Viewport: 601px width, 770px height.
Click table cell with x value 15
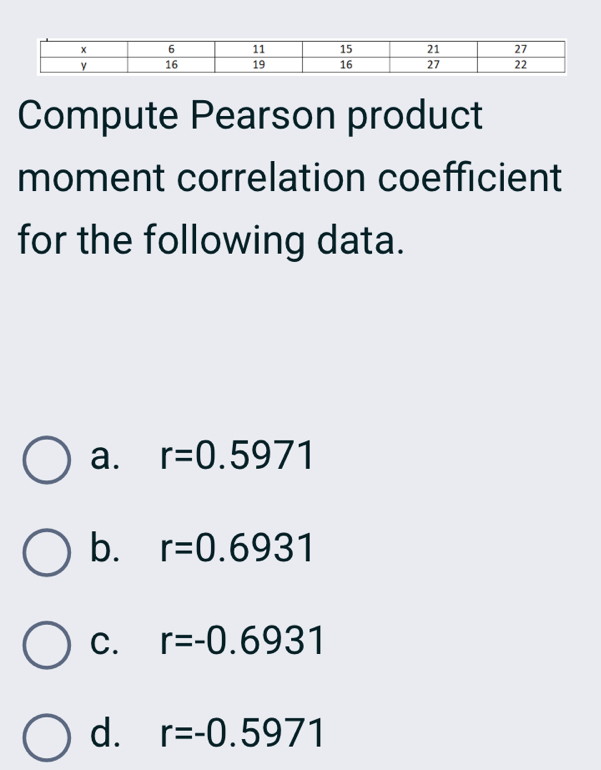[x=346, y=48]
